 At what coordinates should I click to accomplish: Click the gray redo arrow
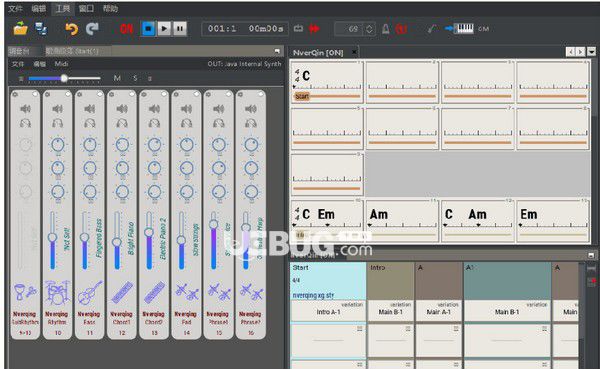[92, 29]
